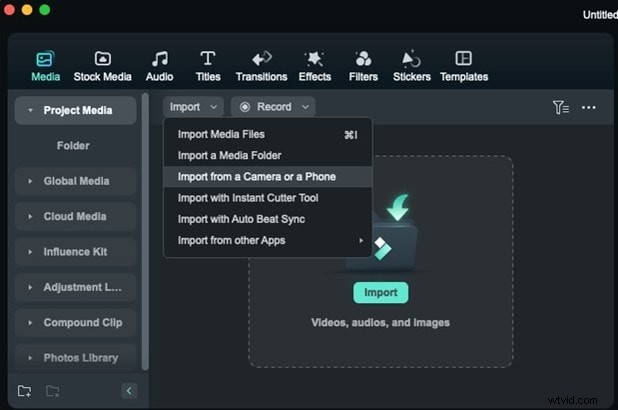Open the three-dot more options menu
This screenshot has width=618, height=410.
coord(589,107)
